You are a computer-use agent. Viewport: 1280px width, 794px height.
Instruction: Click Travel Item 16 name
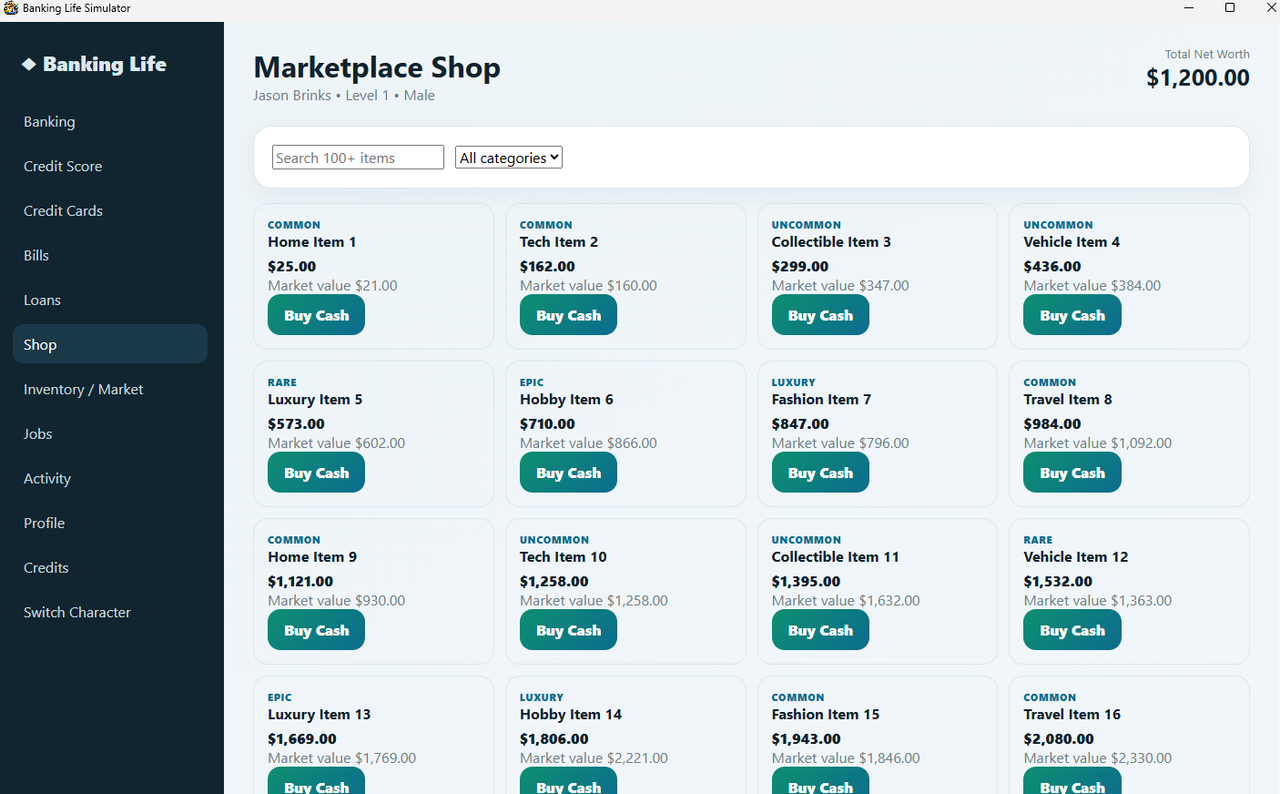click(x=1072, y=714)
